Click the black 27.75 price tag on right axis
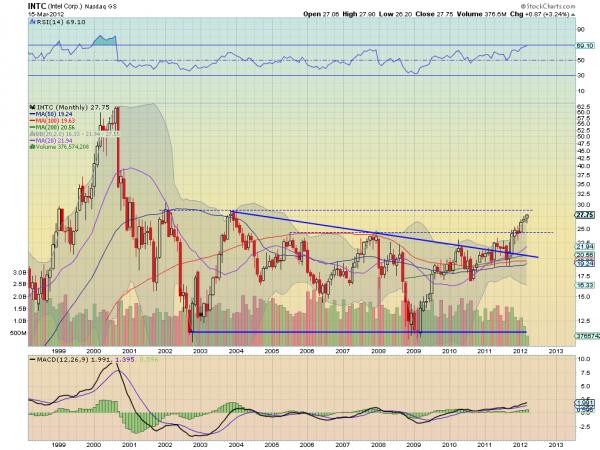The image size is (600, 450). (x=585, y=215)
